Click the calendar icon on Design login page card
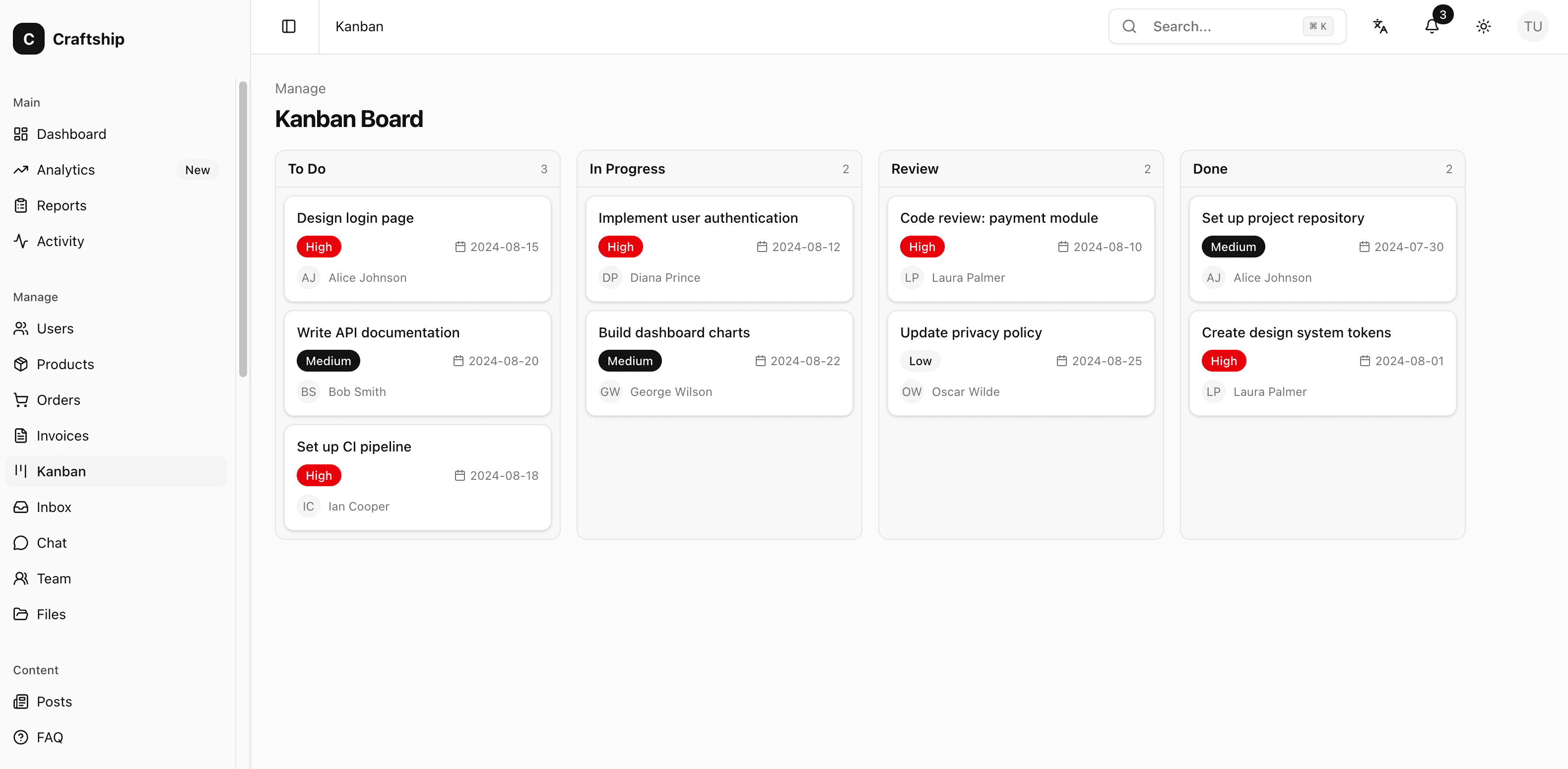This screenshot has height=769, width=1568. tap(459, 247)
